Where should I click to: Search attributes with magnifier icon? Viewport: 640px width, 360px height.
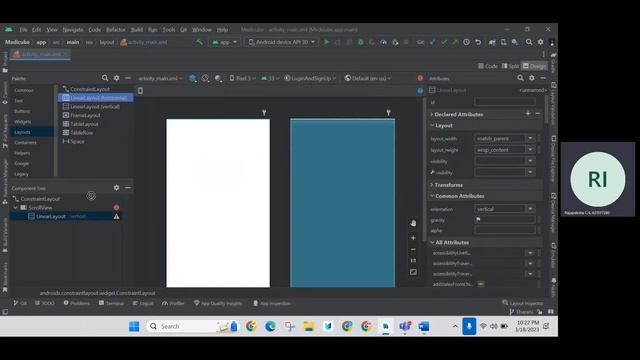(520, 78)
